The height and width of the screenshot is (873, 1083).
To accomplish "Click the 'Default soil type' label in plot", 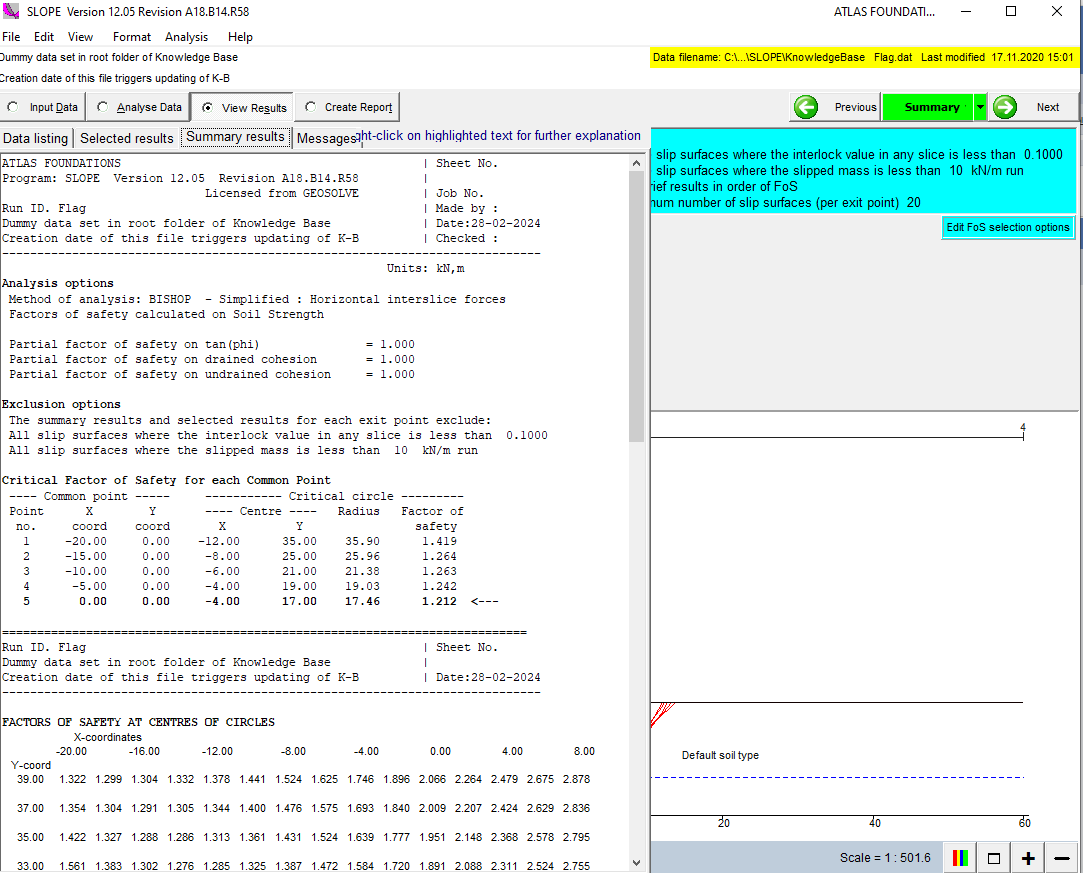I will [x=720, y=755].
